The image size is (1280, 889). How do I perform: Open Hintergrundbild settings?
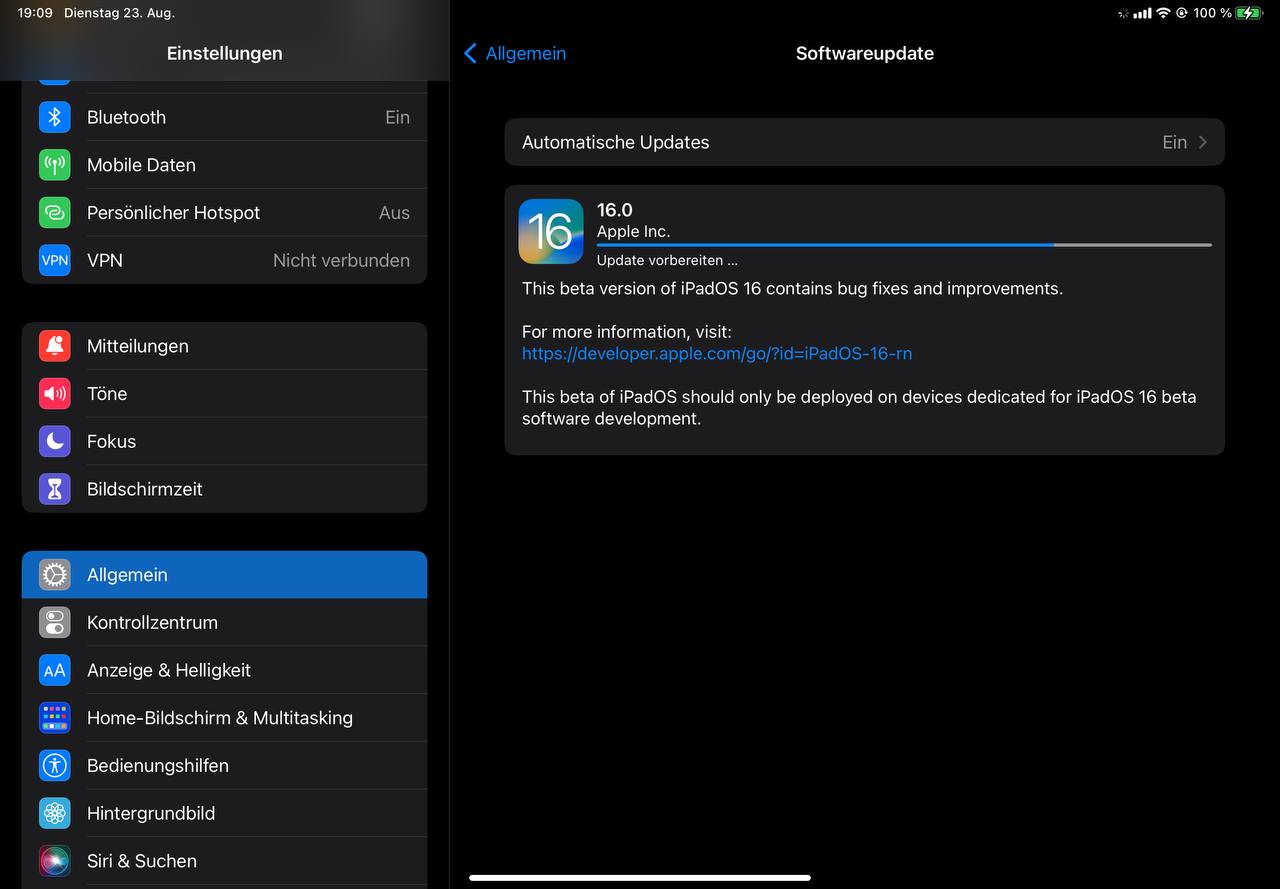(224, 813)
